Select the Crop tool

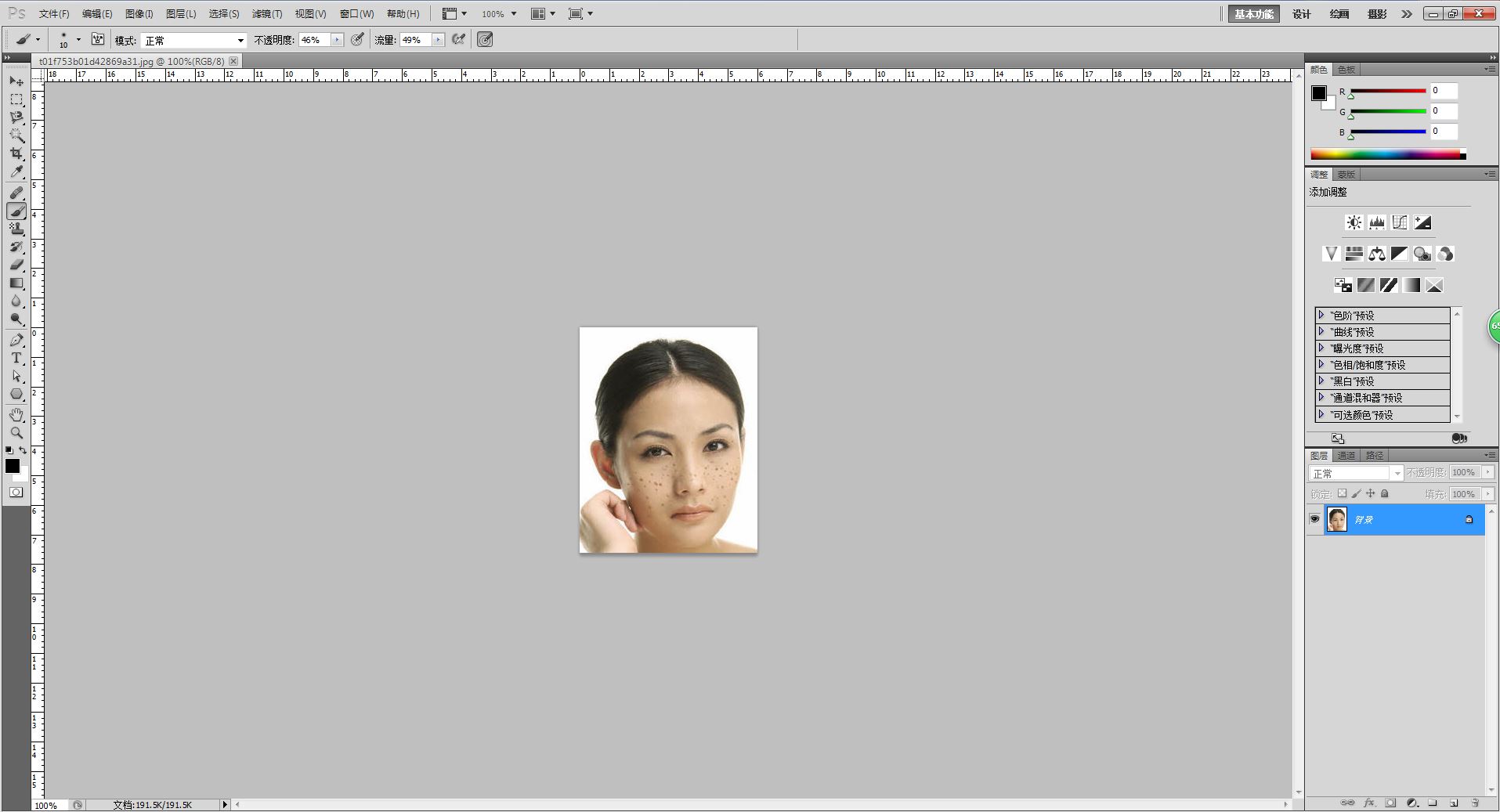click(16, 153)
